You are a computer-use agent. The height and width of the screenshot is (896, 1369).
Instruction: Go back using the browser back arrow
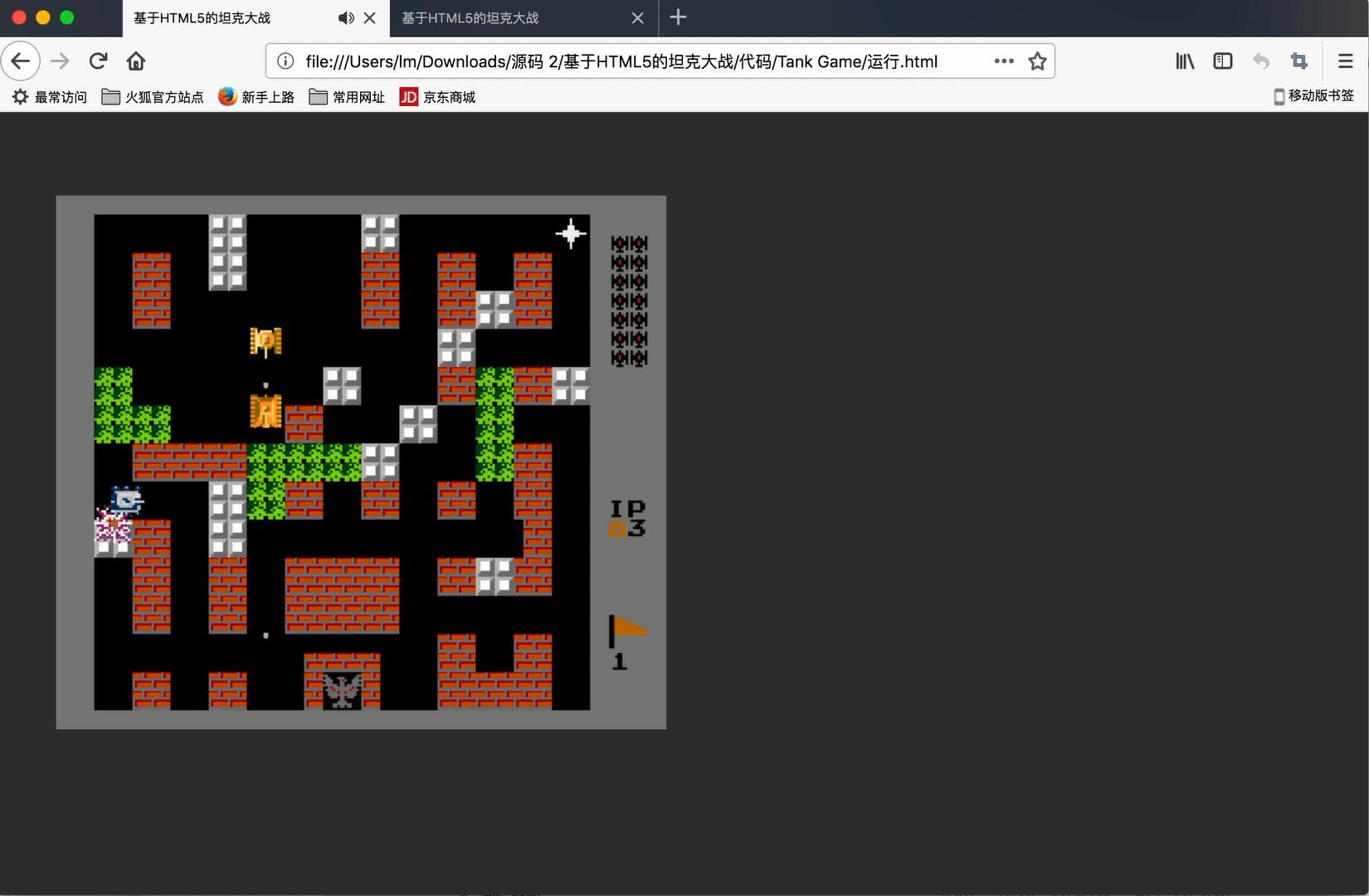[x=21, y=61]
